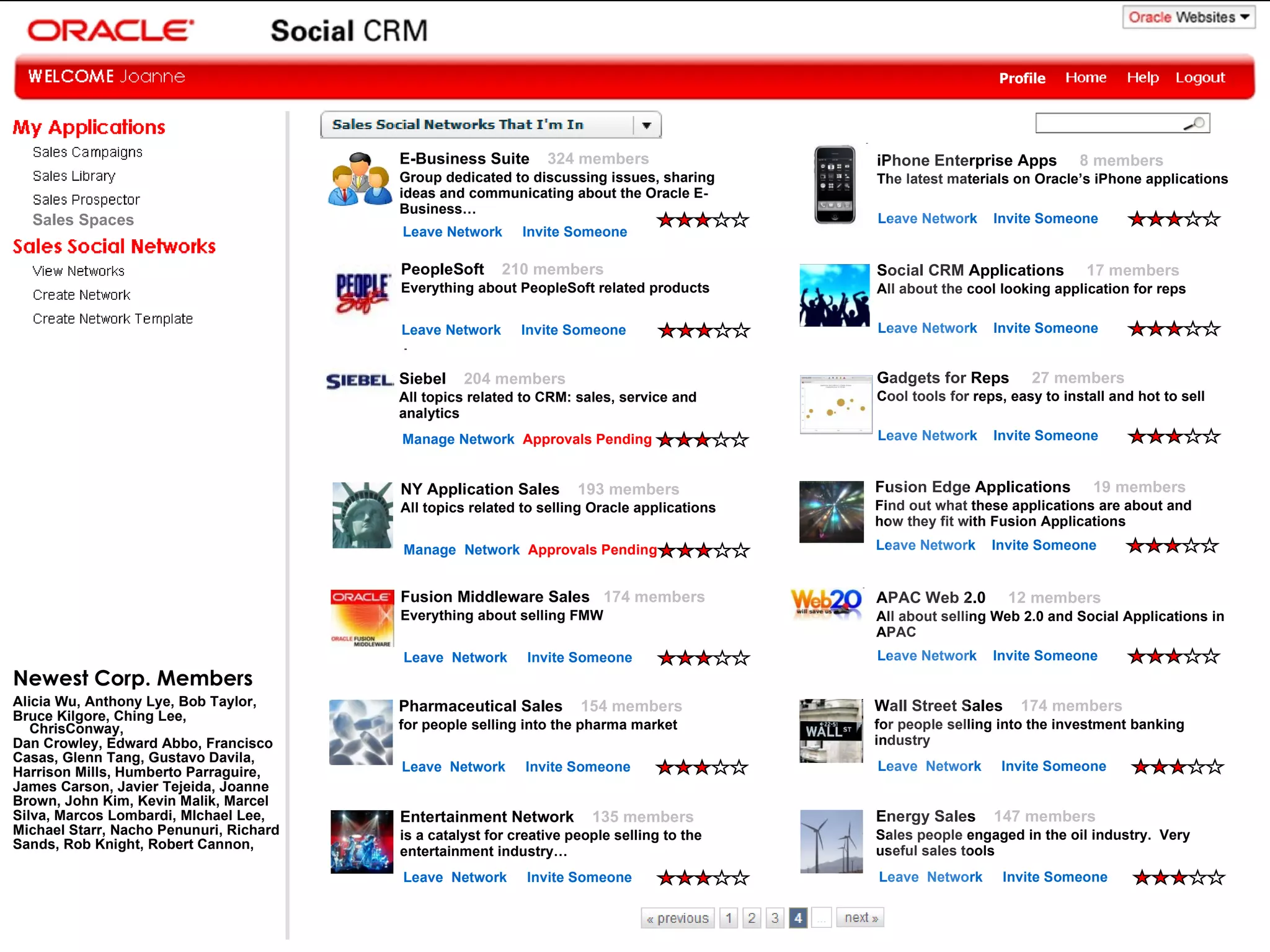
Task: Click Create Network in the sidebar
Action: 81,295
